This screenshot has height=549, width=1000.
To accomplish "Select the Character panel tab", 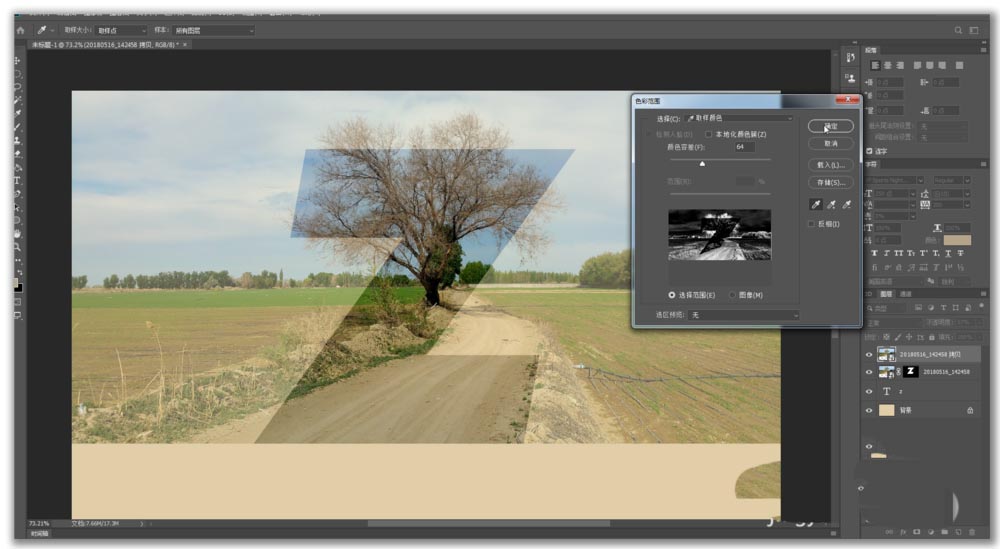I will pyautogui.click(x=872, y=165).
